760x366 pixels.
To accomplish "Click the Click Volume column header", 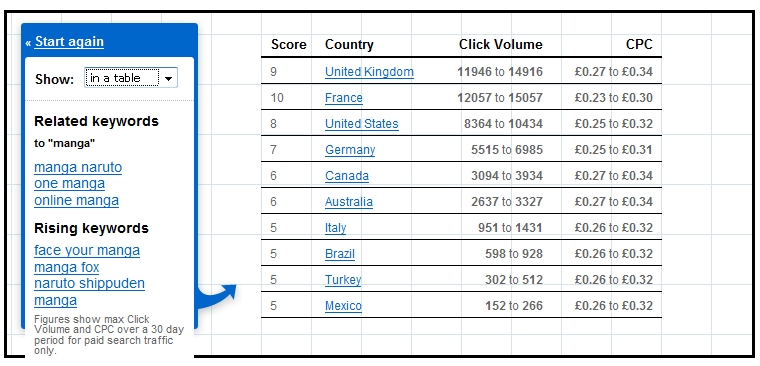I will click(501, 45).
